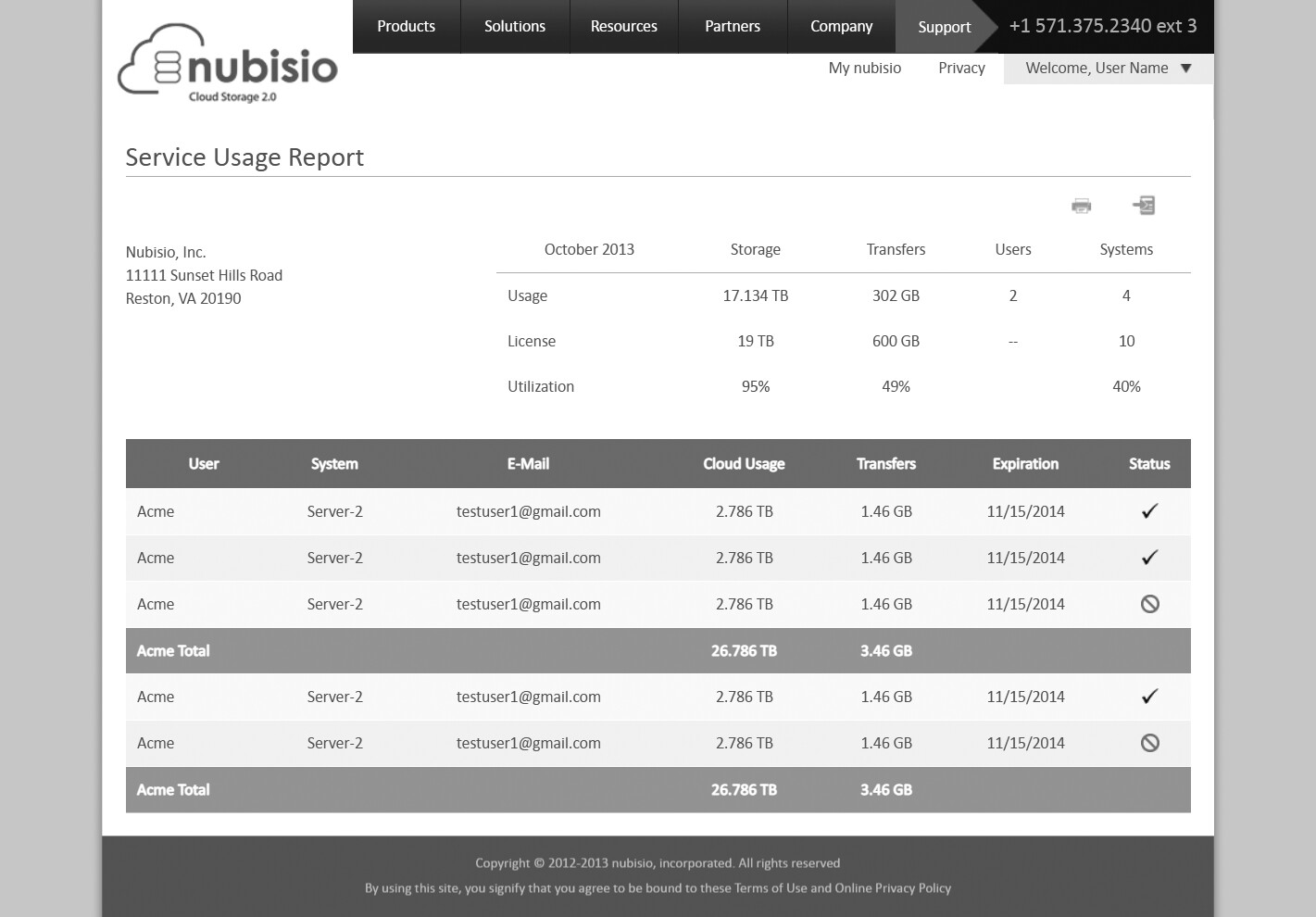Image resolution: width=1316 pixels, height=917 pixels.
Task: Expand the Welcome, User Name dropdown
Action: tap(1108, 69)
